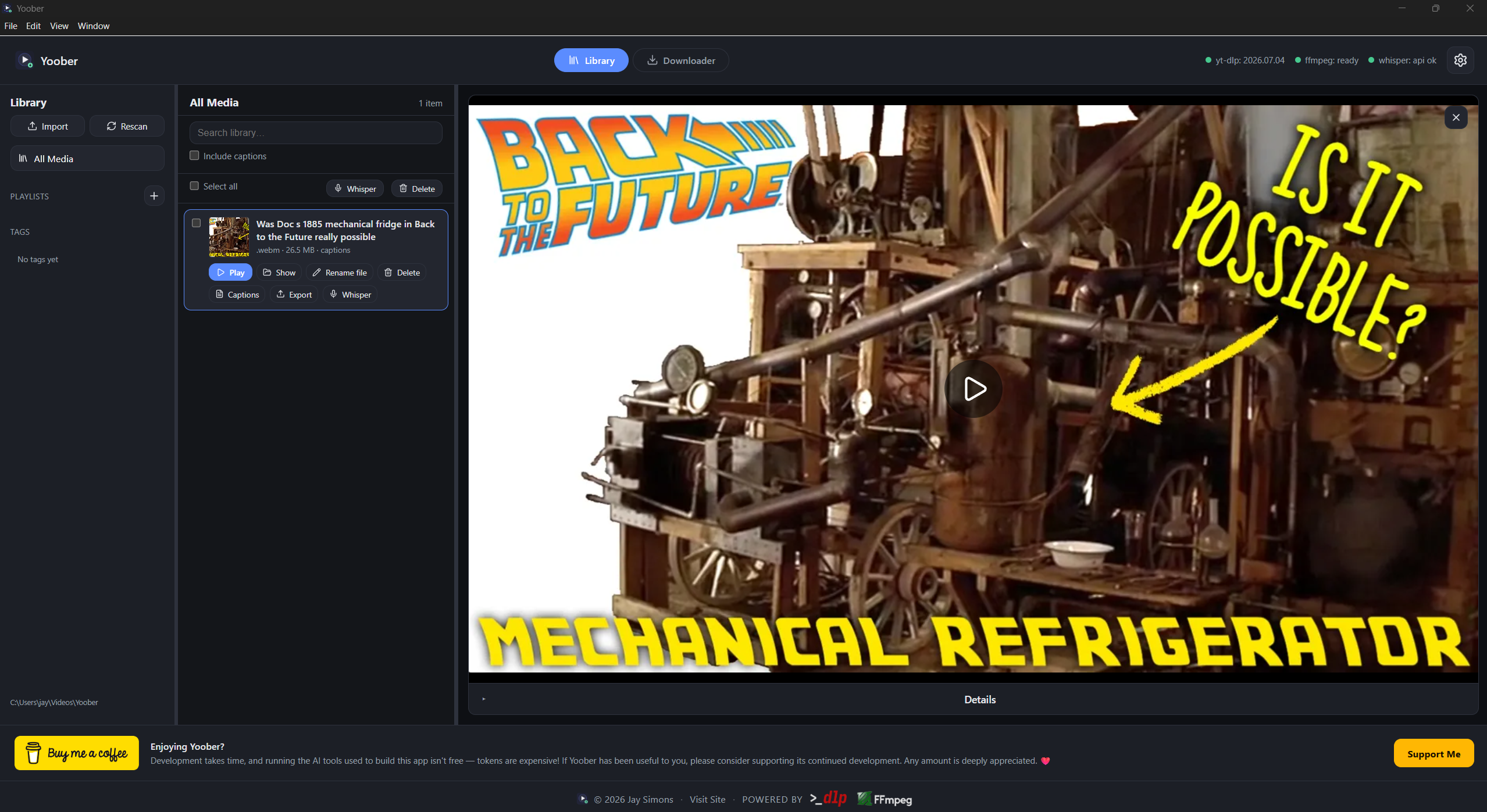1487x812 pixels.
Task: Click the ffmpeg: ready status indicator
Action: 1327,60
